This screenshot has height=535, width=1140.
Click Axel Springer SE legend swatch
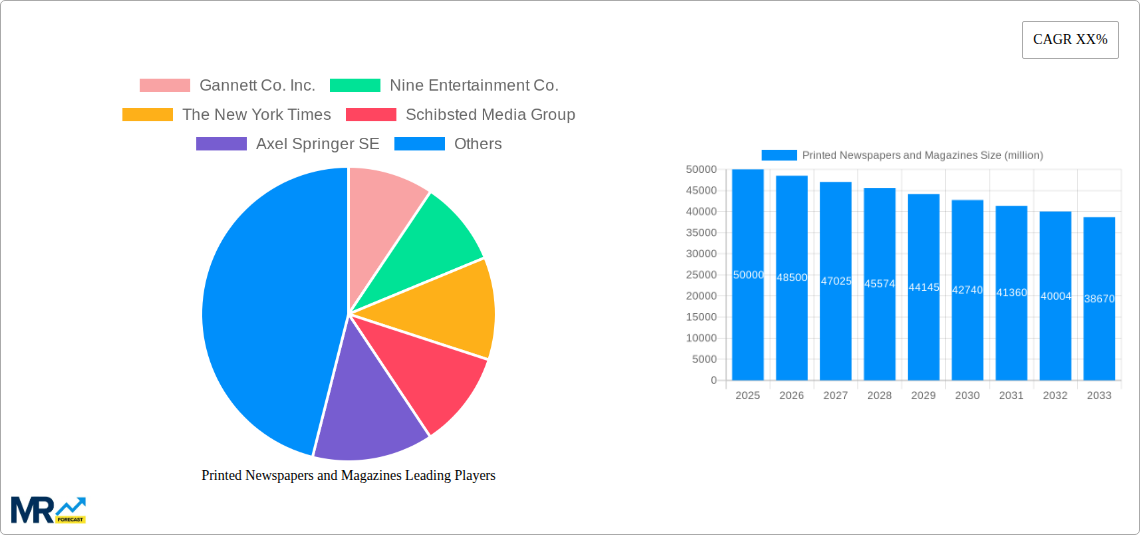tap(221, 144)
